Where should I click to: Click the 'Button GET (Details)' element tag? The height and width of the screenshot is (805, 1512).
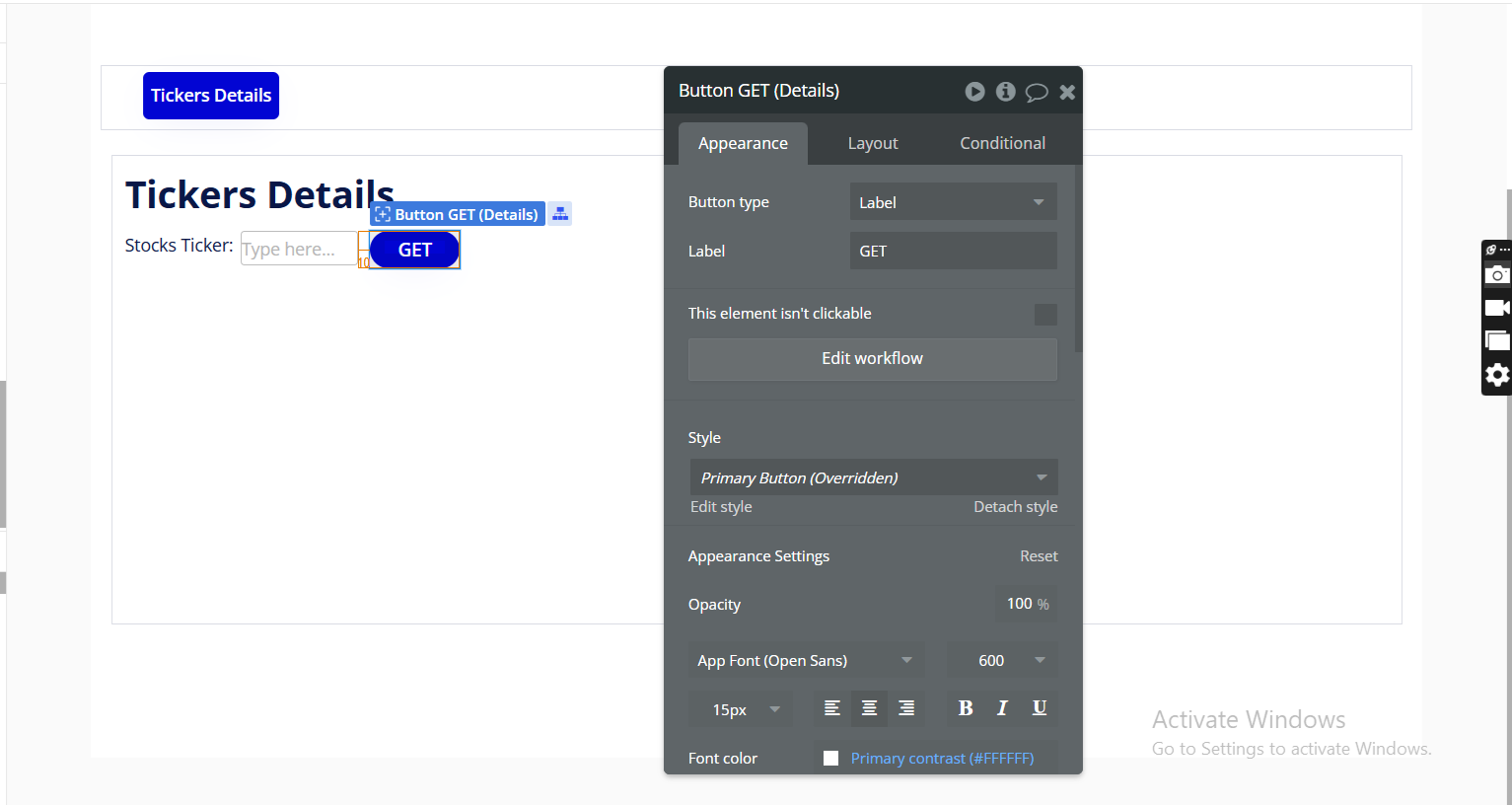coord(458,214)
